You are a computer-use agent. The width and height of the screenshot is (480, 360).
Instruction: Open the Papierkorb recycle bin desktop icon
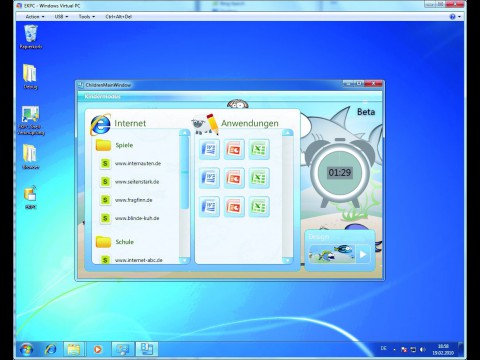click(31, 37)
